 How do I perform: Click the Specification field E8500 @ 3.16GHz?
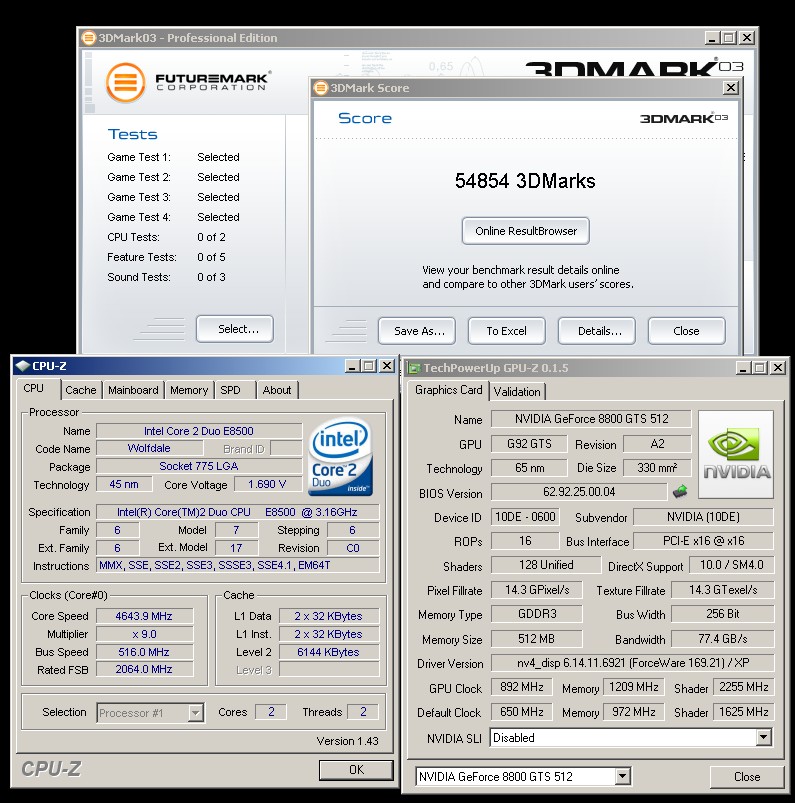(x=238, y=512)
